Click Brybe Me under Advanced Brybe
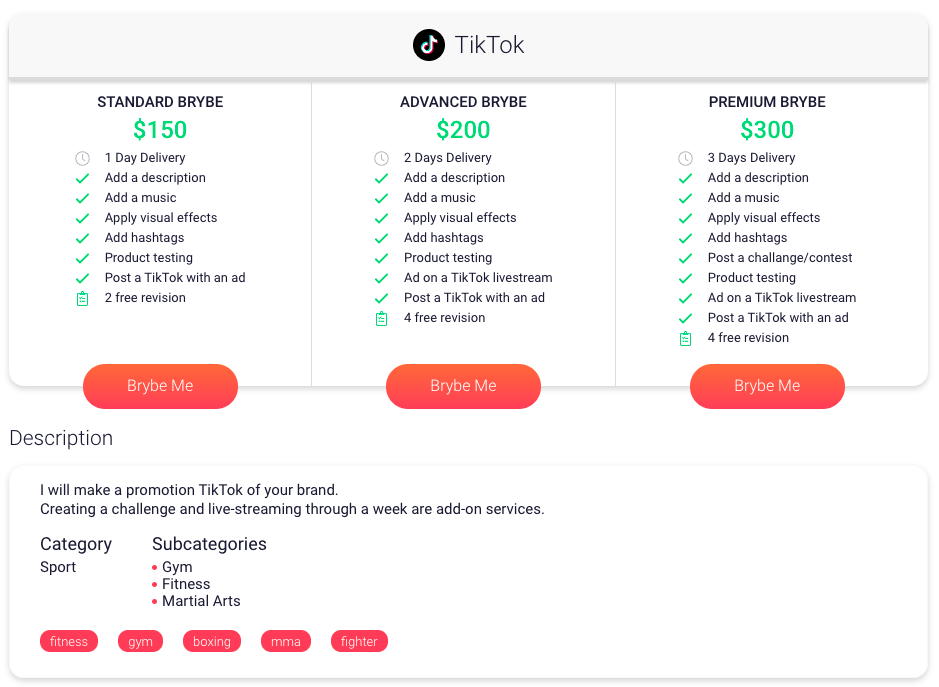Image resolution: width=939 pixels, height=687 pixels. [464, 386]
